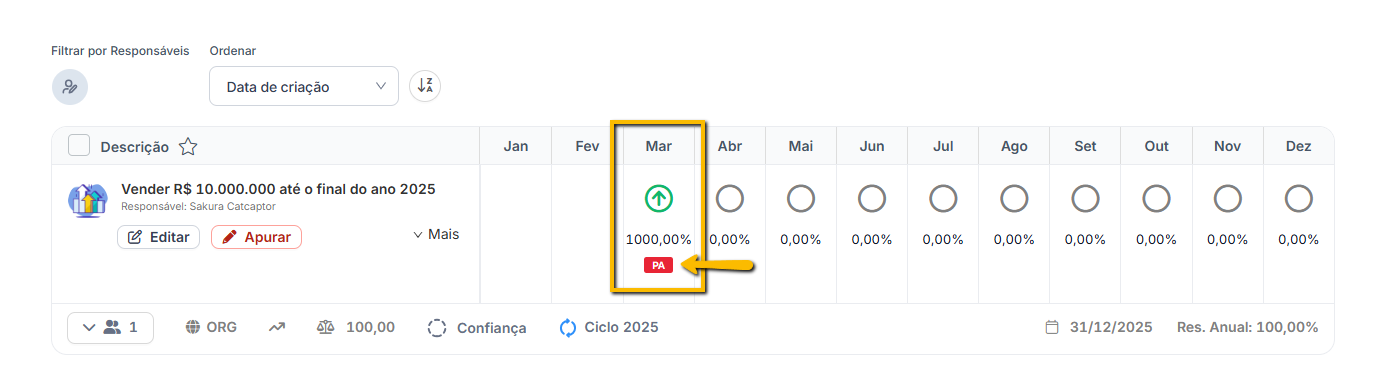Open the Data de criação sort dropdown
This screenshot has height=366, width=1389.
pos(304,86)
